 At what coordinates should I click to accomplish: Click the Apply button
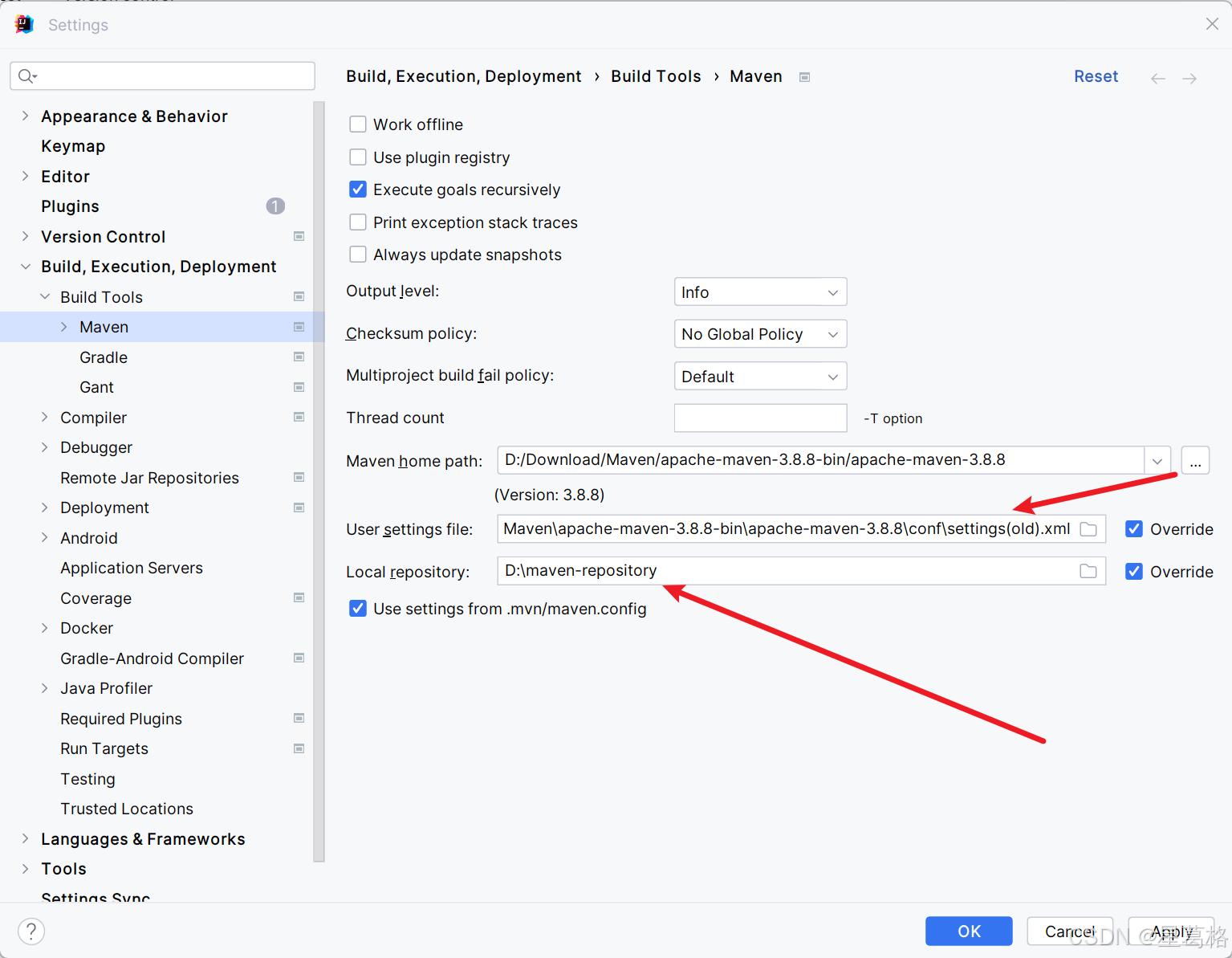tap(1171, 932)
